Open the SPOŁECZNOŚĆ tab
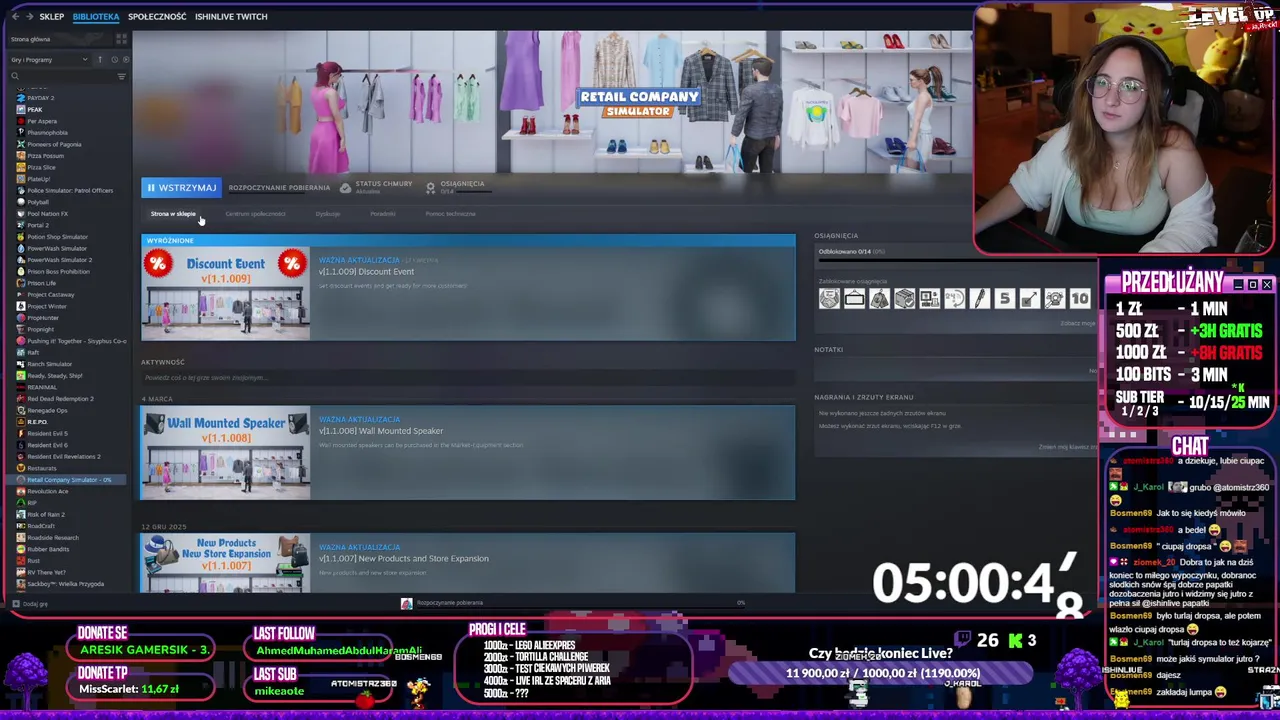The image size is (1280, 720). click(157, 17)
